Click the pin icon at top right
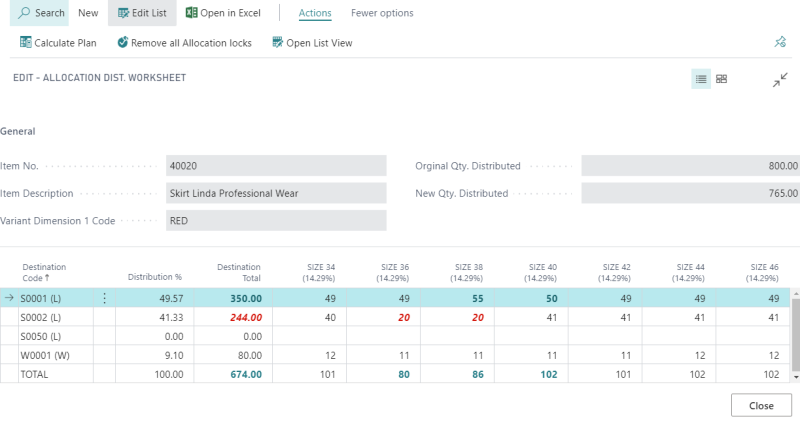 coord(780,42)
